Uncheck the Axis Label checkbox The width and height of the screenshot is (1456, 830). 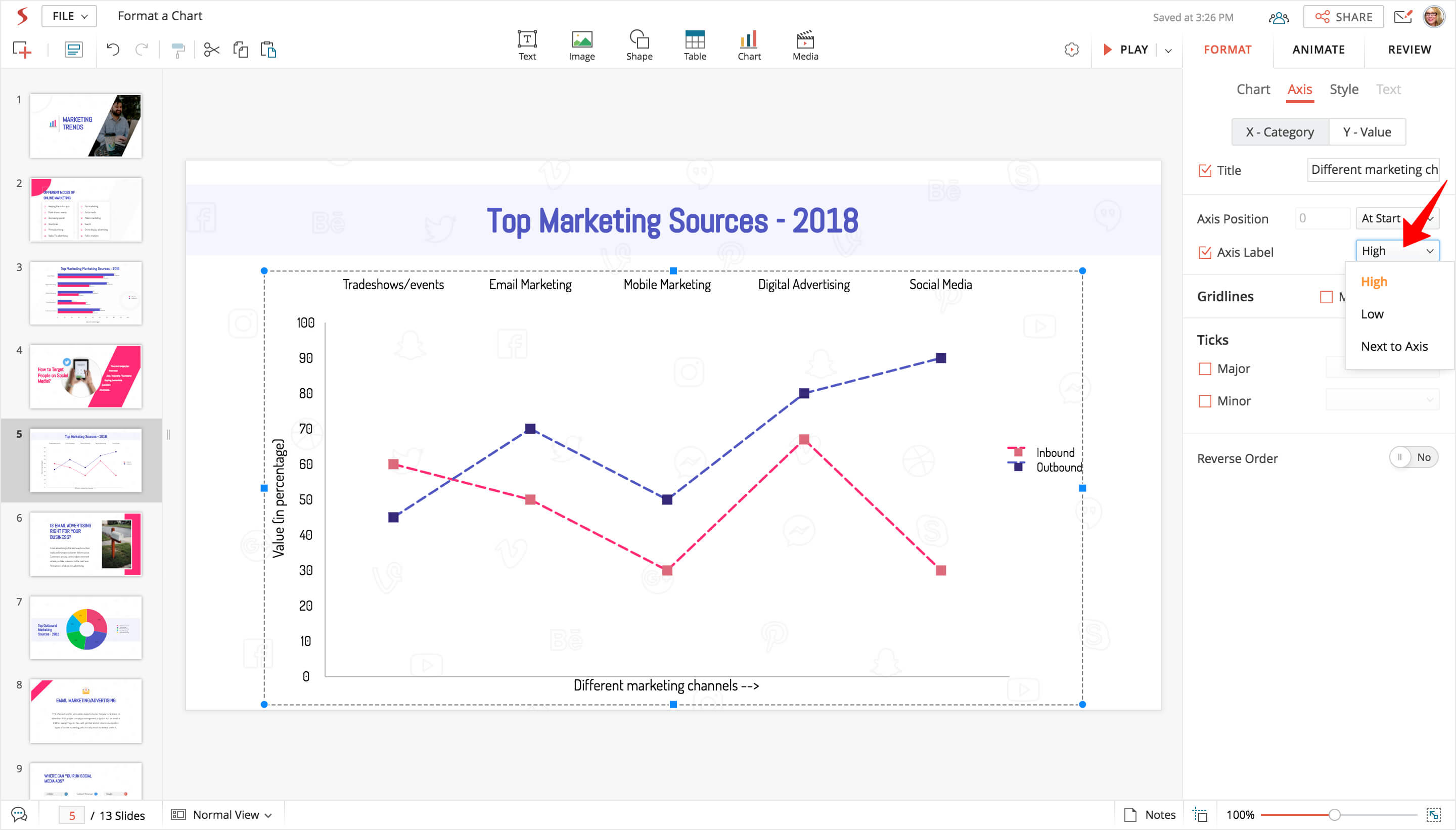click(1205, 252)
